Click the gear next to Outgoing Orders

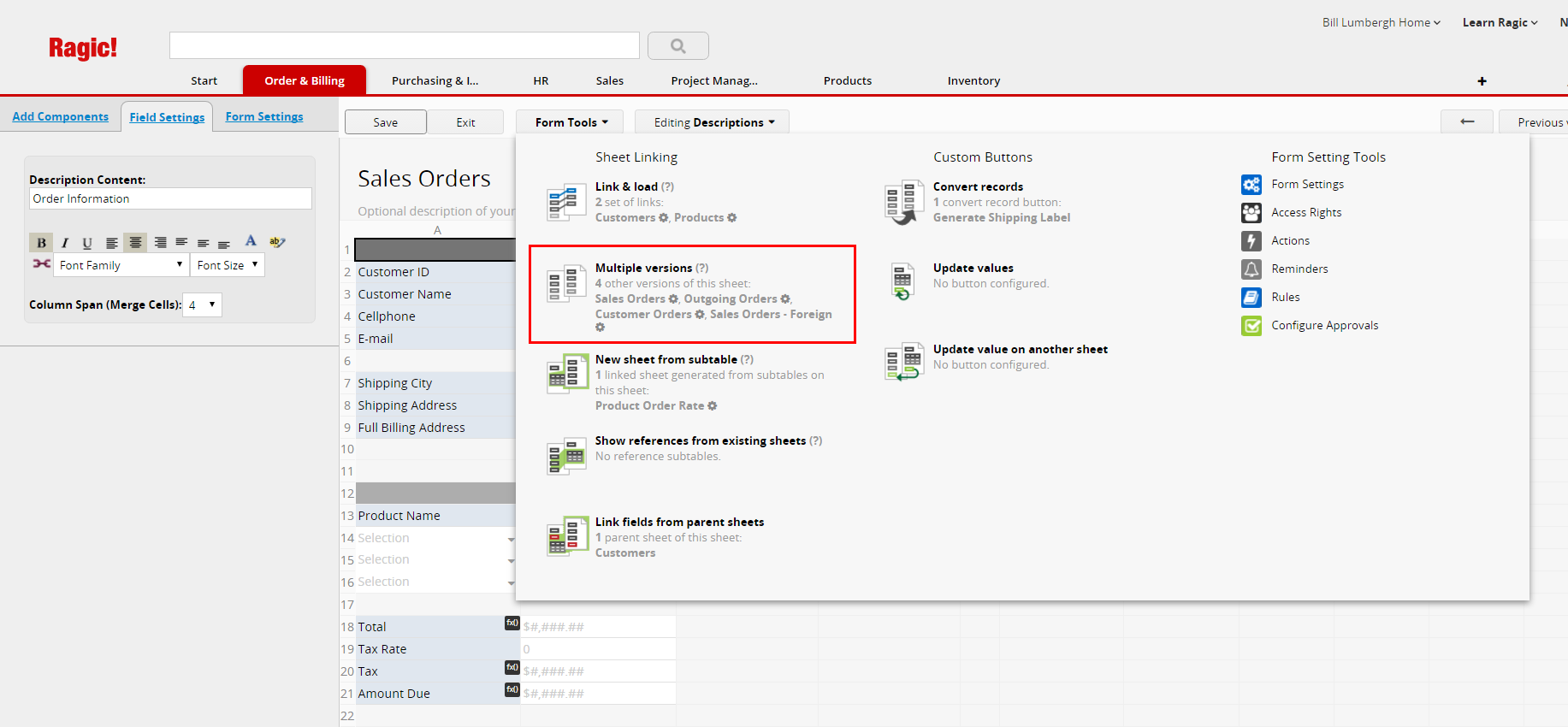coord(785,299)
